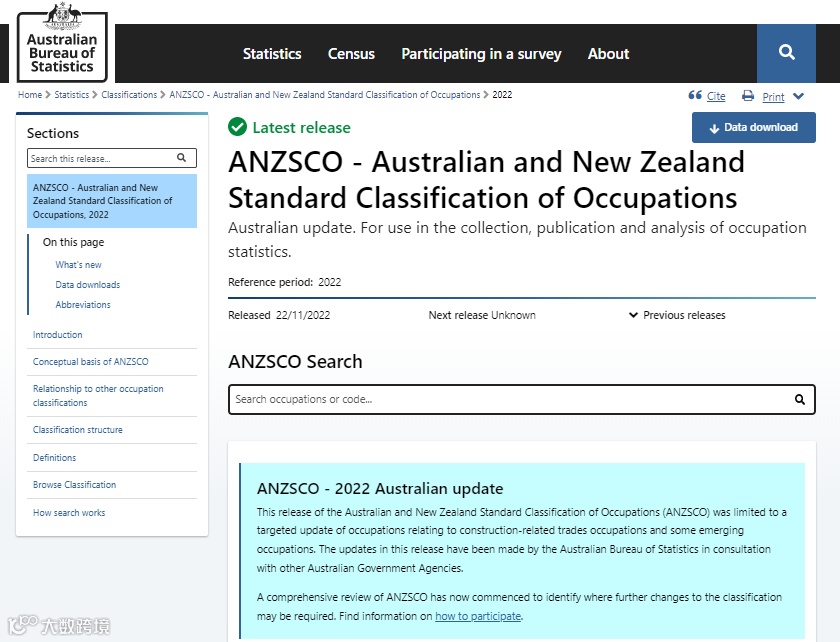This screenshot has height=642, width=840.
Task: Open Conceptual basis of ANZSCO
Action: pyautogui.click(x=91, y=362)
